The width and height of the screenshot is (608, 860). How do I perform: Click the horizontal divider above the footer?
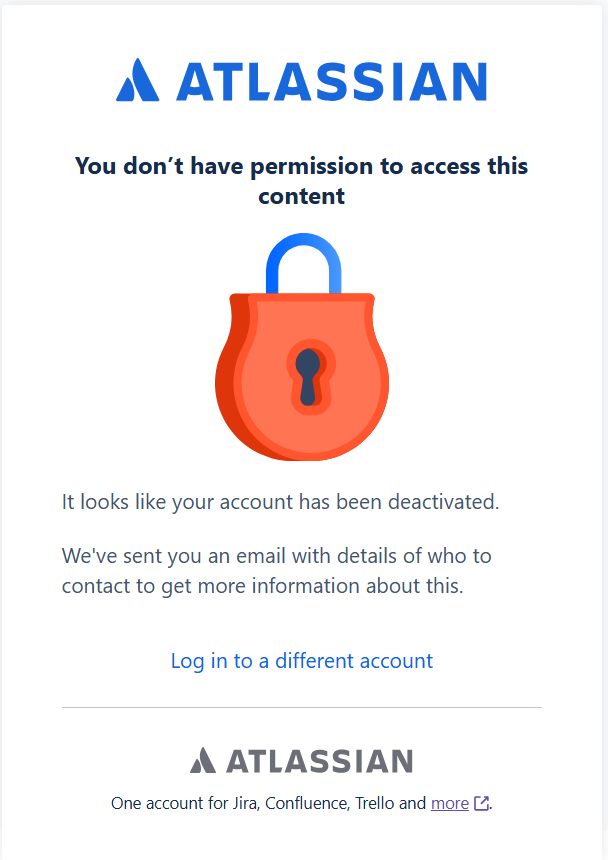click(302, 707)
